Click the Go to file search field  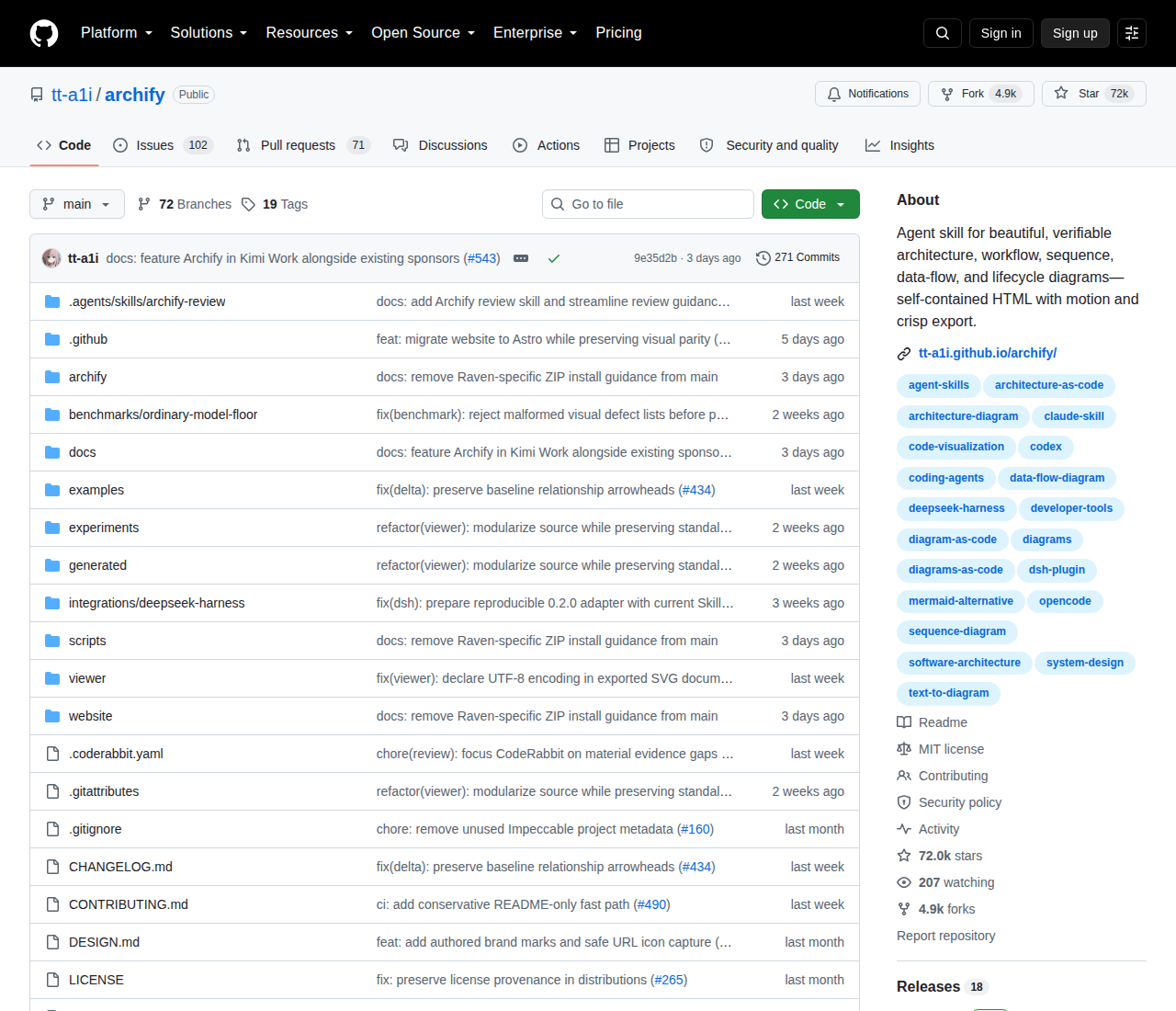coord(648,204)
